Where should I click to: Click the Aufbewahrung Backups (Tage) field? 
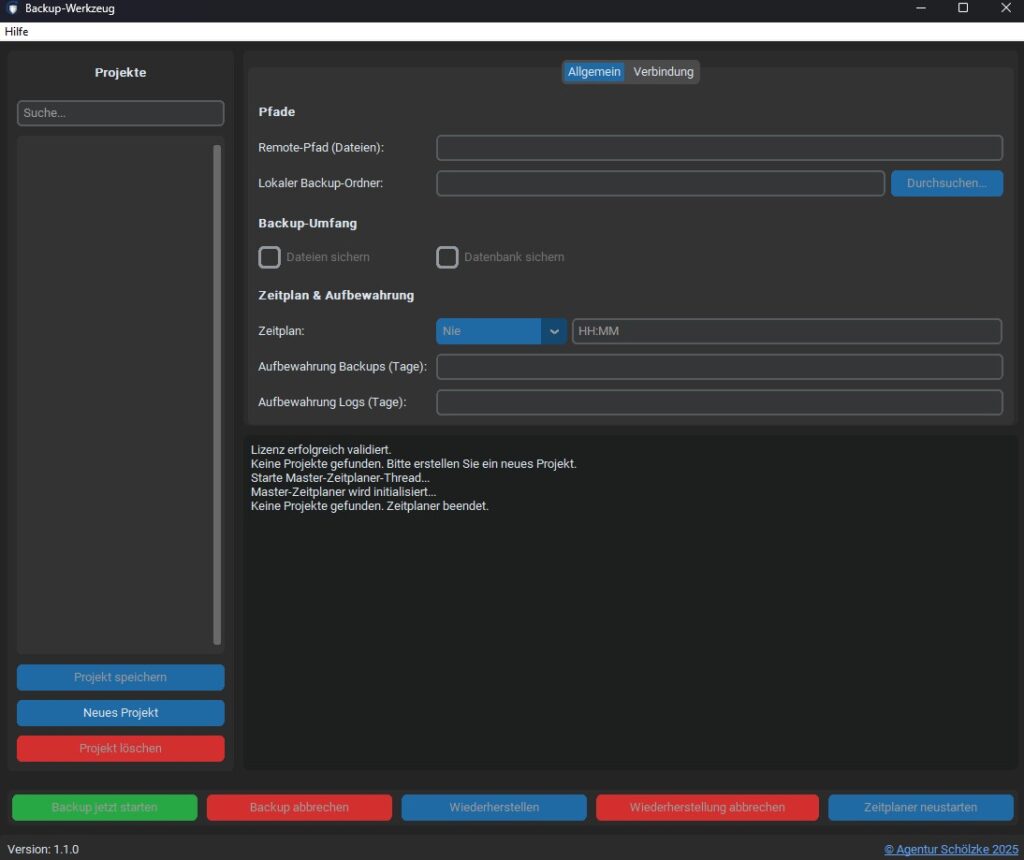coord(719,367)
